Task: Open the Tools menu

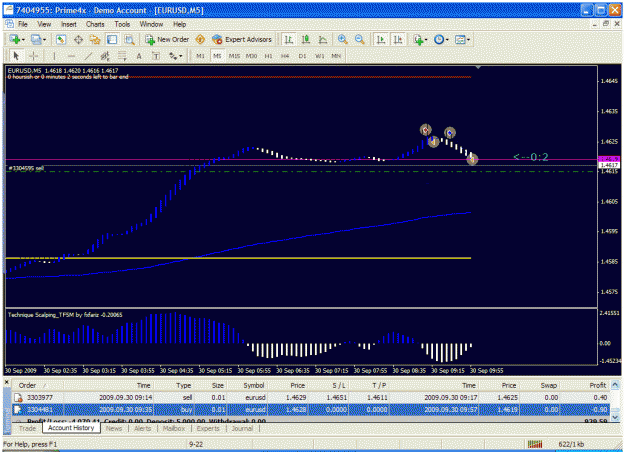Action: [x=122, y=24]
